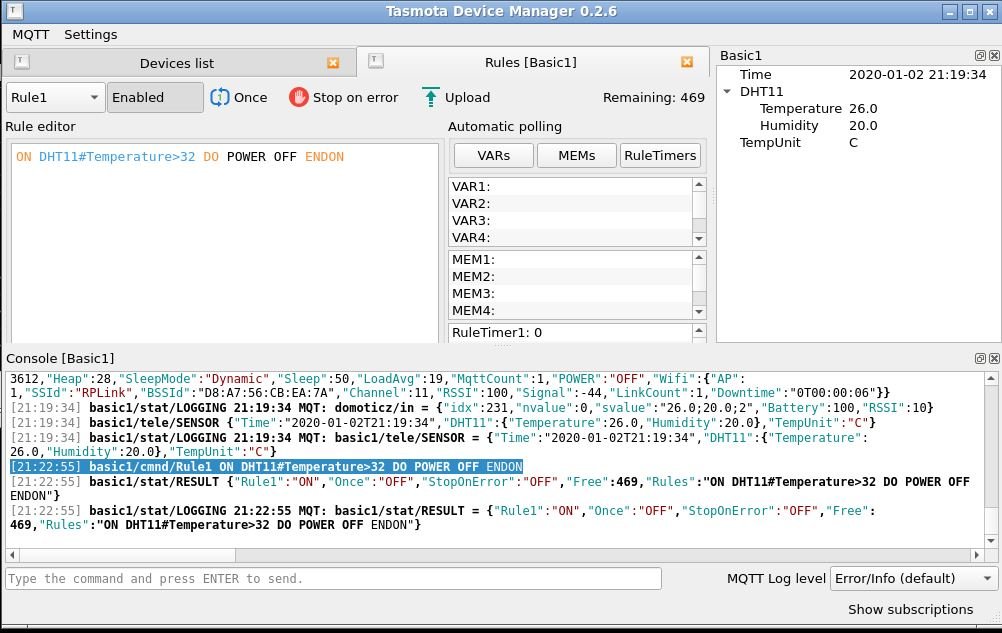Click the Stop on error hand icon

click(x=298, y=97)
